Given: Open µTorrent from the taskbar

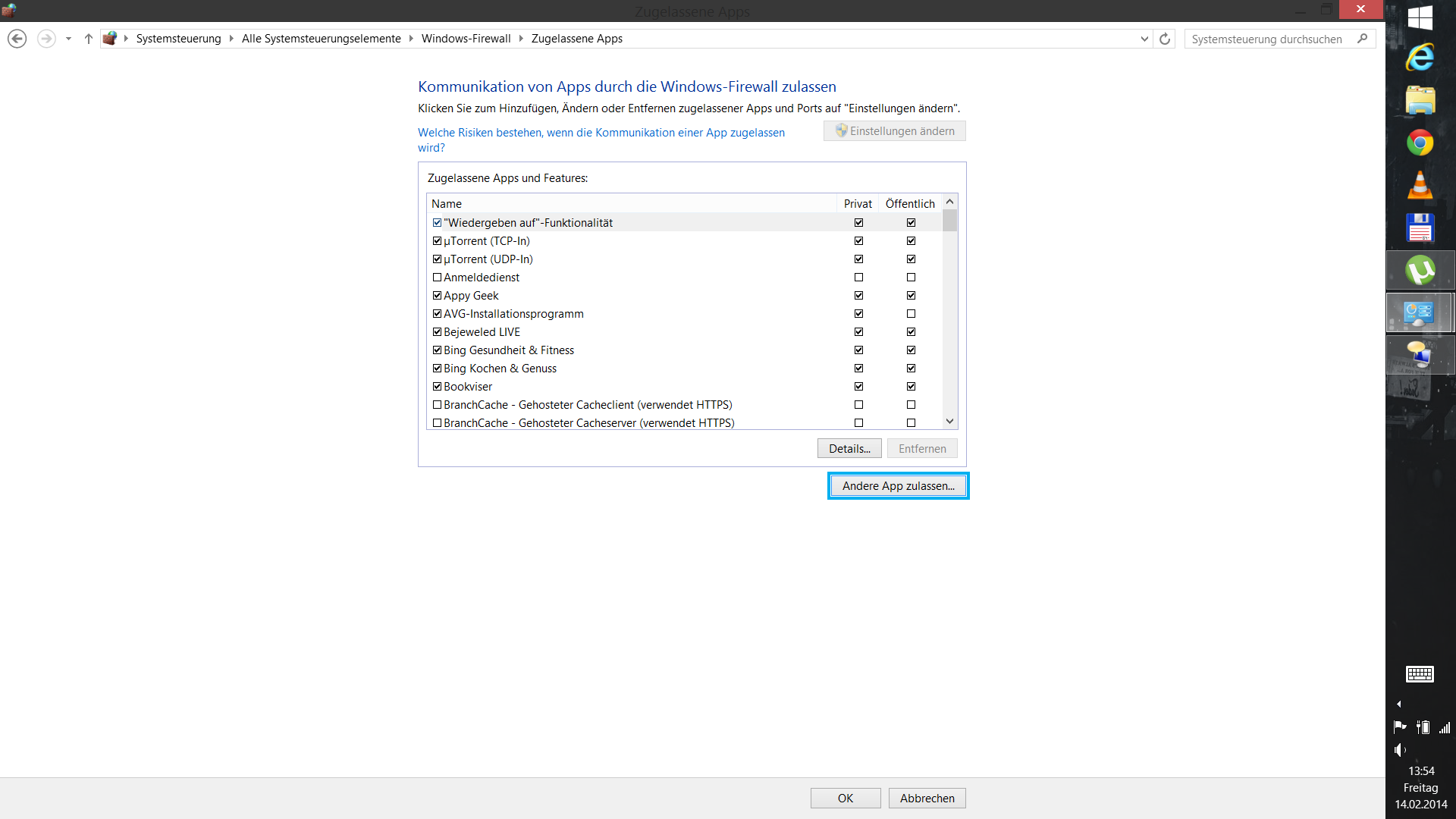Looking at the screenshot, I should (1420, 271).
